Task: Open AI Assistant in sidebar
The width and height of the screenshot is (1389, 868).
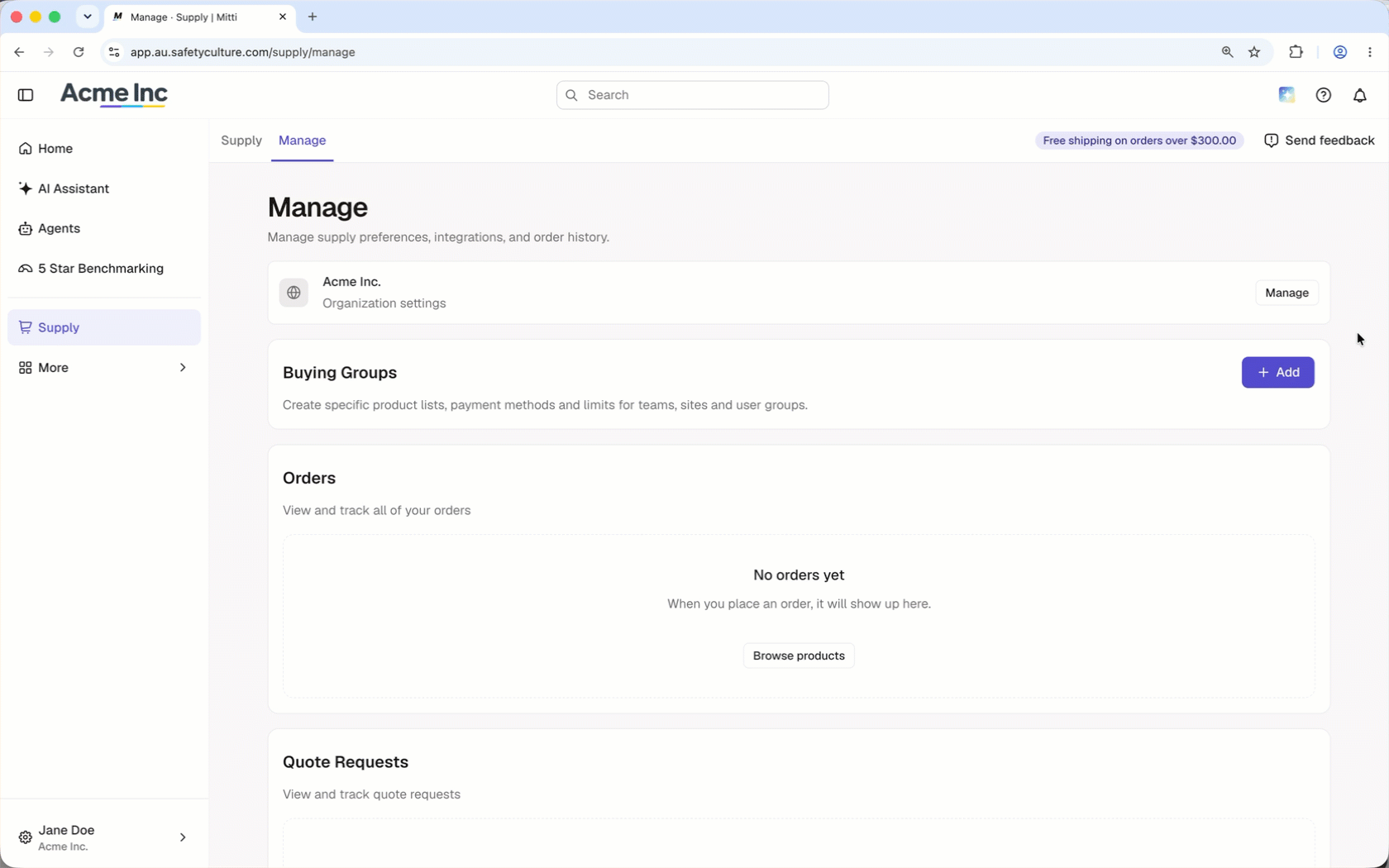Action: [104, 188]
